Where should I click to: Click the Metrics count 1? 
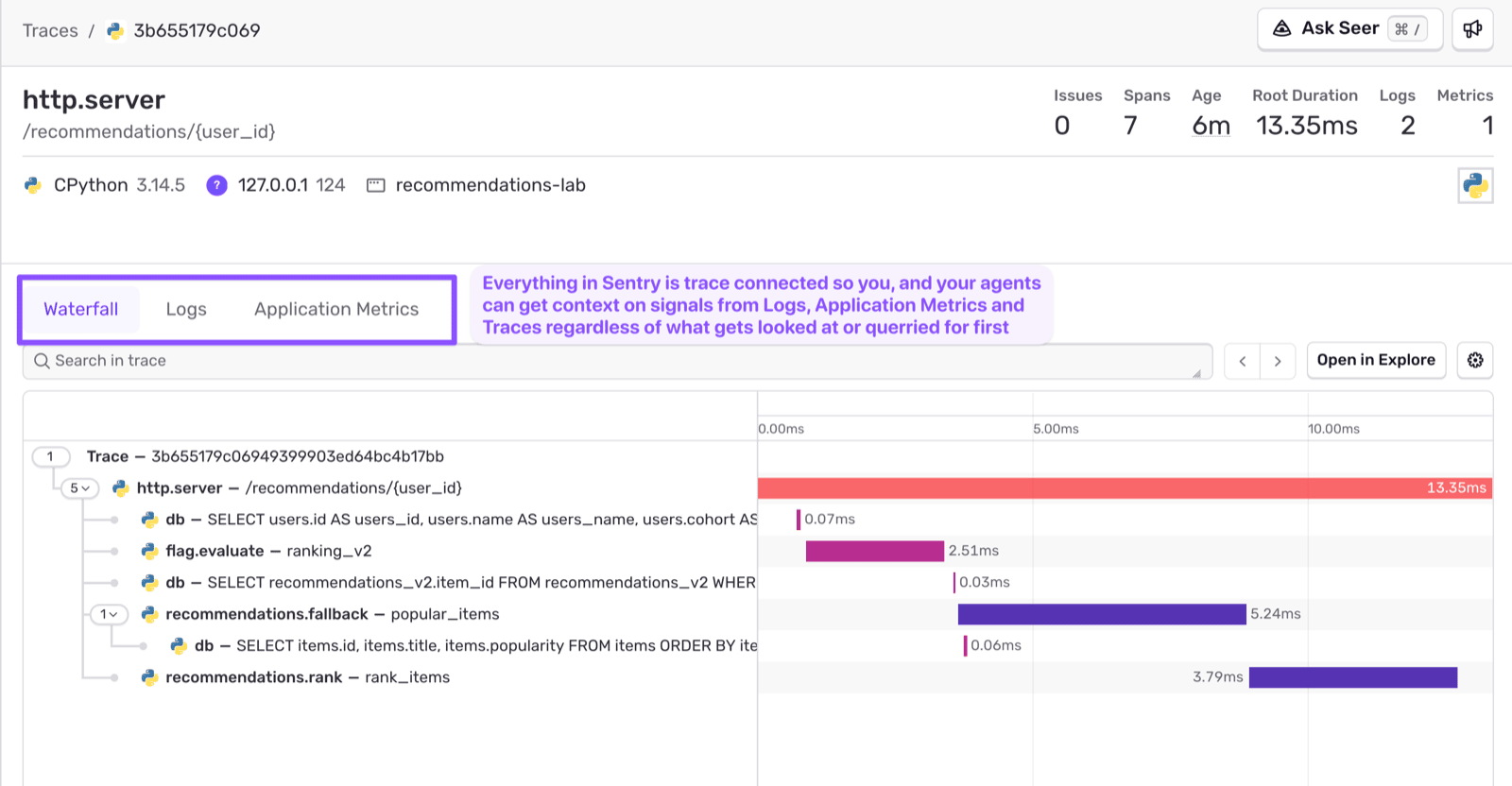tap(1487, 126)
